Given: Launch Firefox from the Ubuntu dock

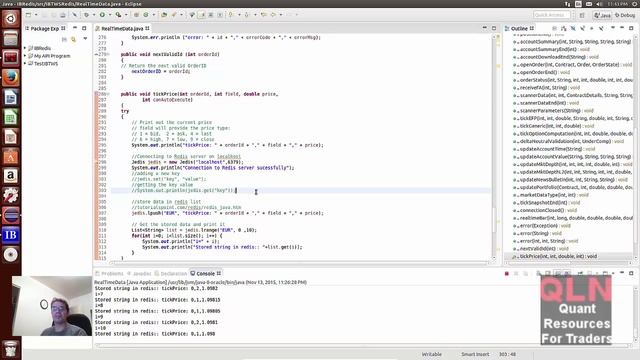Looking at the screenshot, I should click(11, 77).
